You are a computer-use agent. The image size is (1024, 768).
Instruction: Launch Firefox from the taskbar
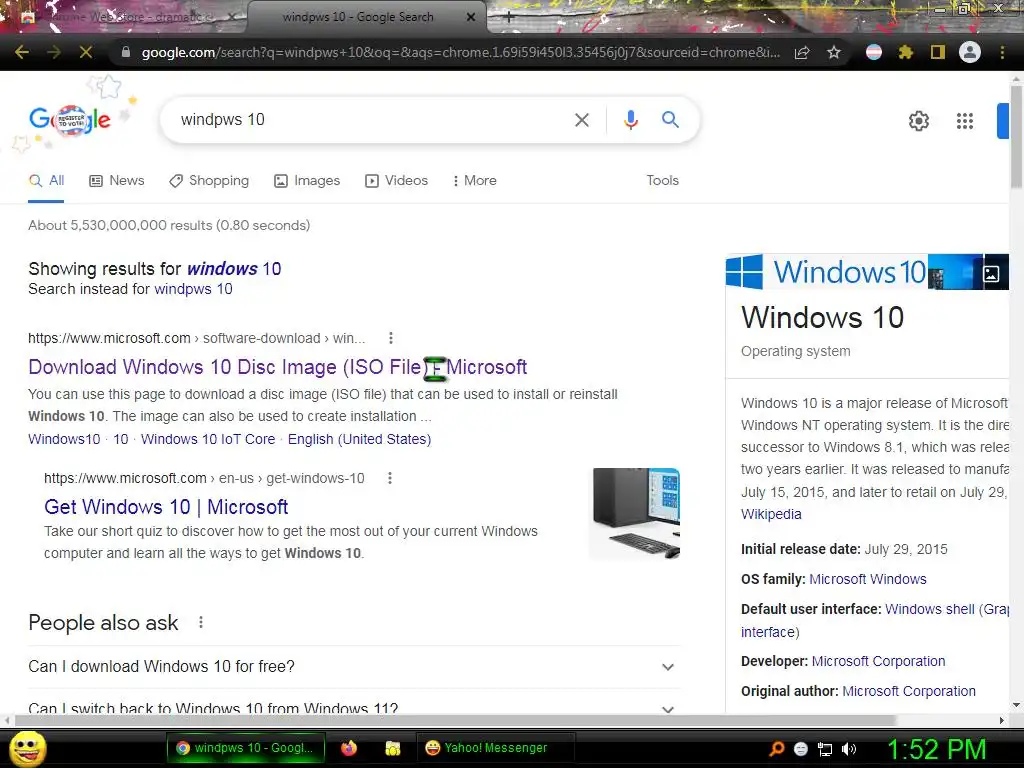(x=349, y=748)
